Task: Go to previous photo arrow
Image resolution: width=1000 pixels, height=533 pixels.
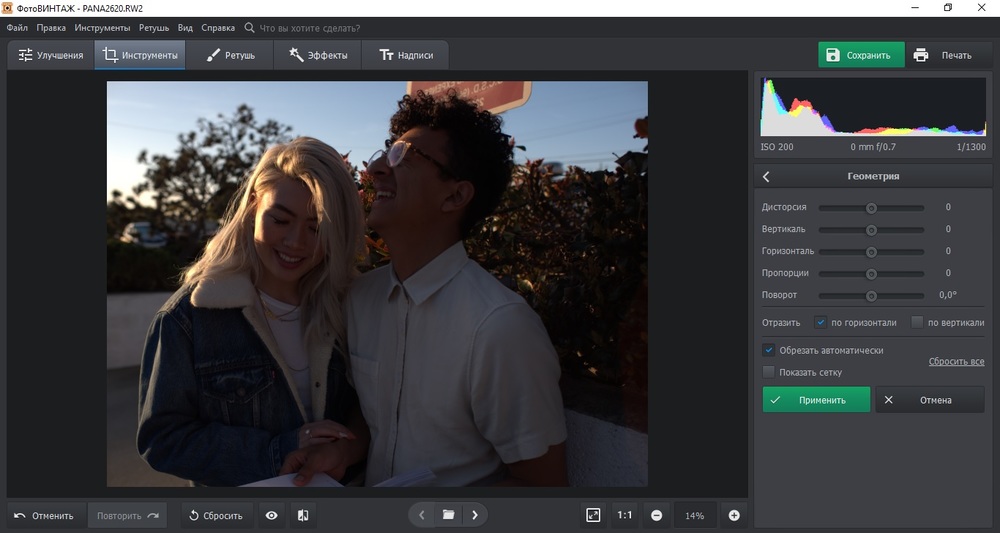Action: coord(421,515)
